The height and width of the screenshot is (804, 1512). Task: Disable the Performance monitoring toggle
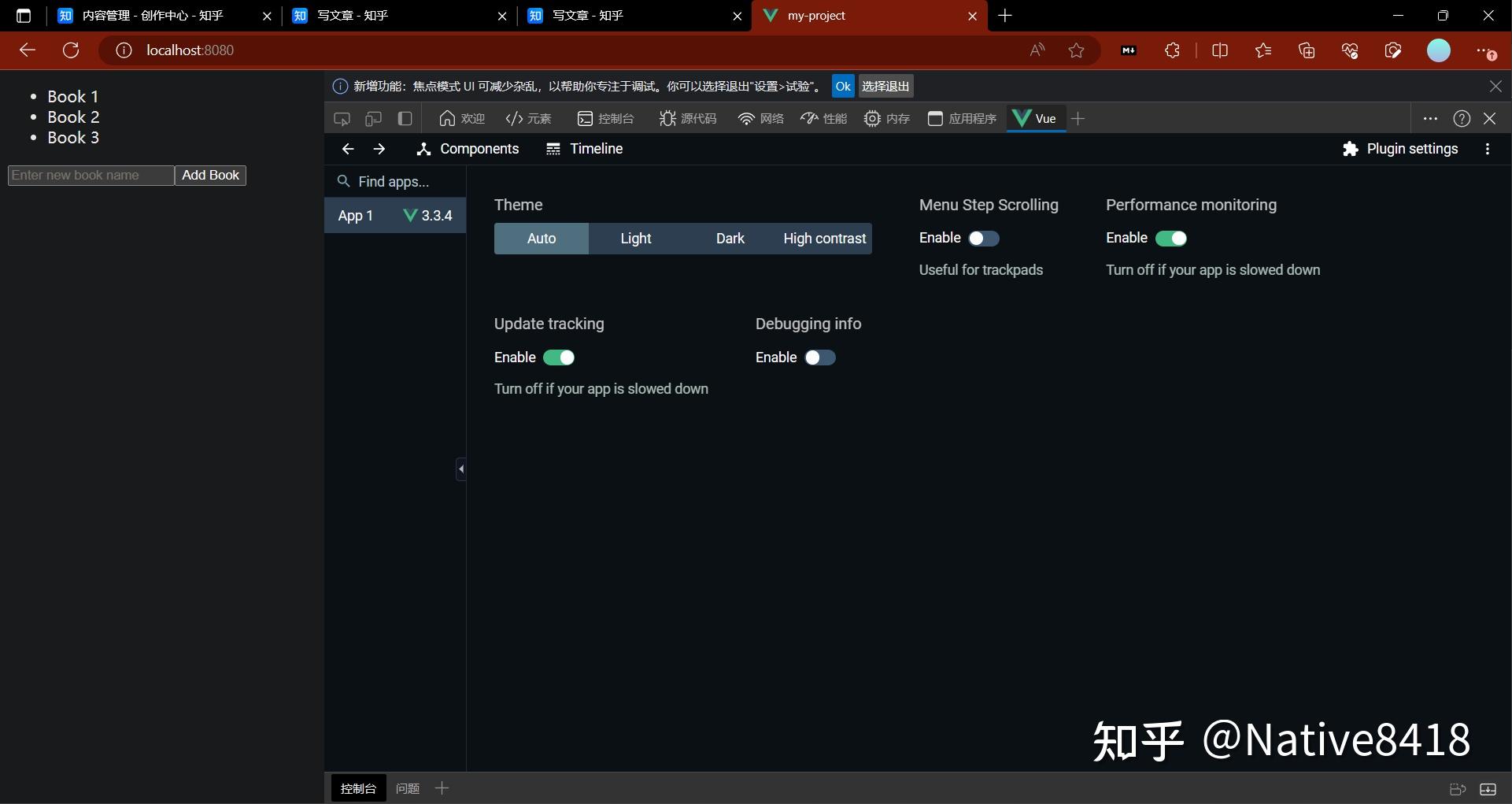[1172, 238]
